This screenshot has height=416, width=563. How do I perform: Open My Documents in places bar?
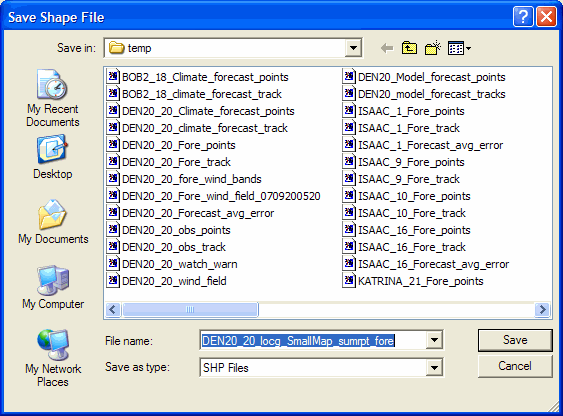coord(53,222)
